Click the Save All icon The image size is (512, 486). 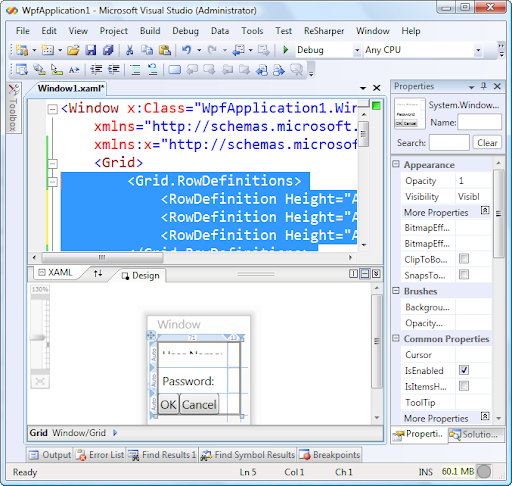(108, 50)
